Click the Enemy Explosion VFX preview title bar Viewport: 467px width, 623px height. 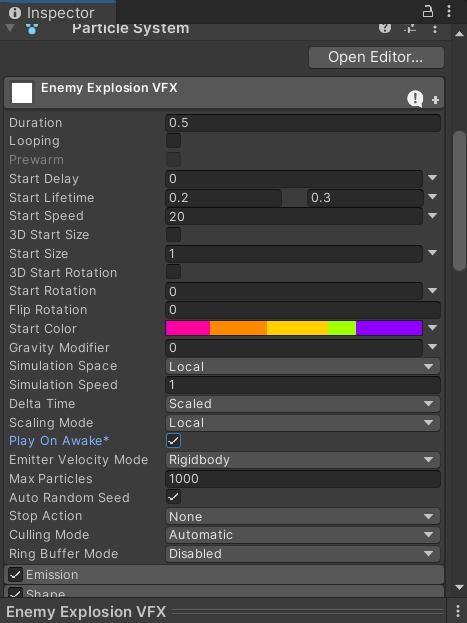coord(225,611)
